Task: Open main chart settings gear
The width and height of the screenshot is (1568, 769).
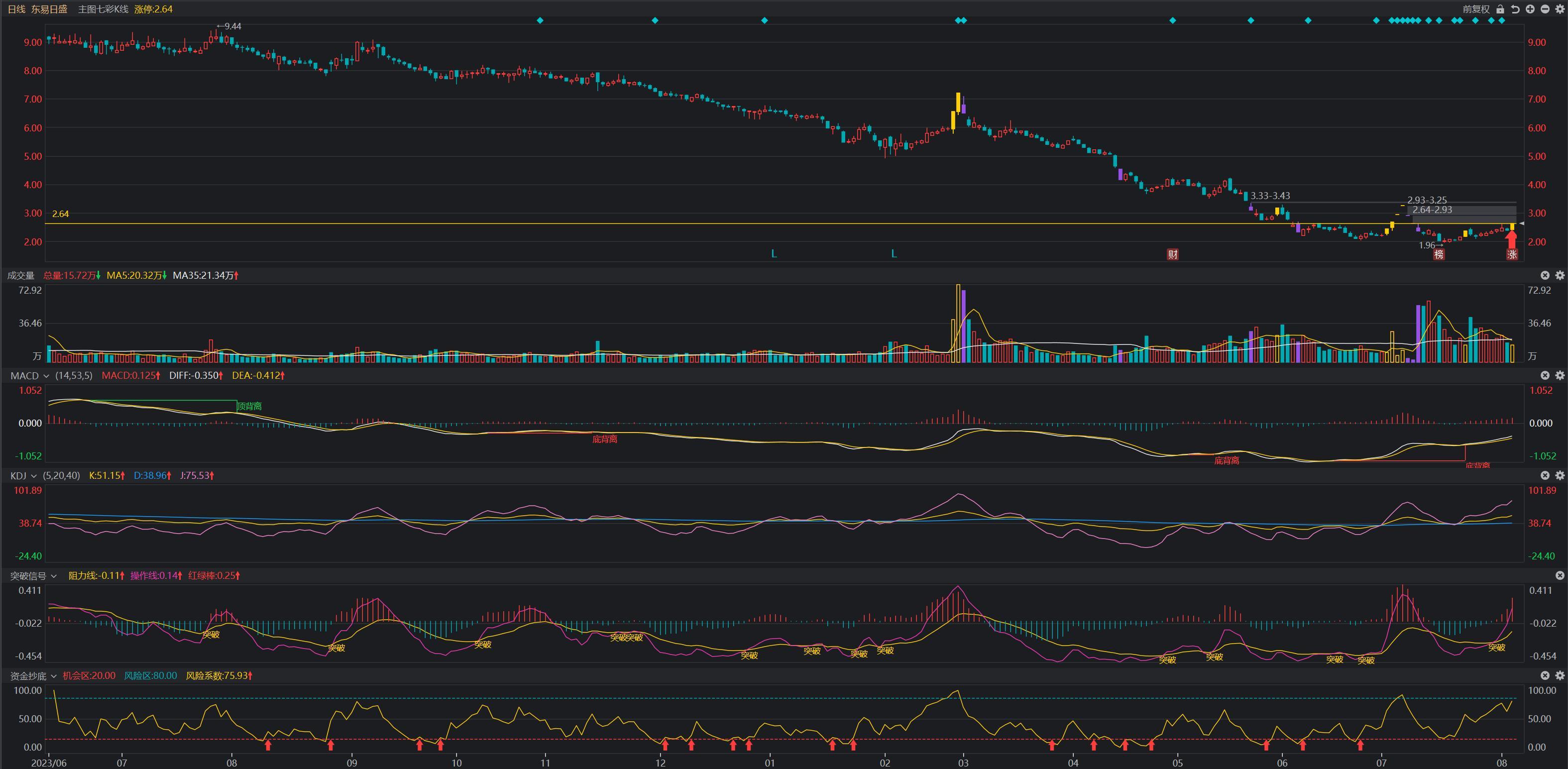Action: 1560,9
